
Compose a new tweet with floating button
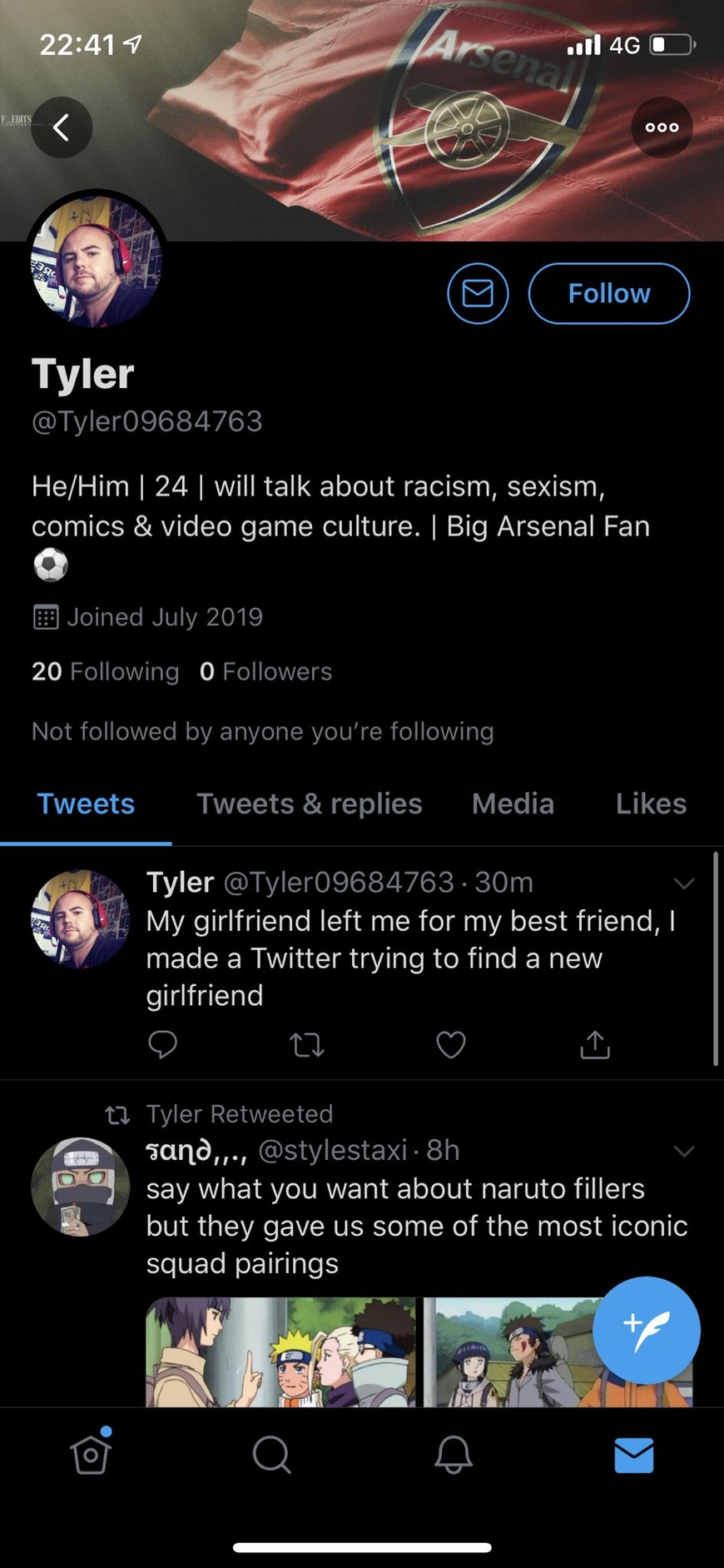[x=646, y=1329]
